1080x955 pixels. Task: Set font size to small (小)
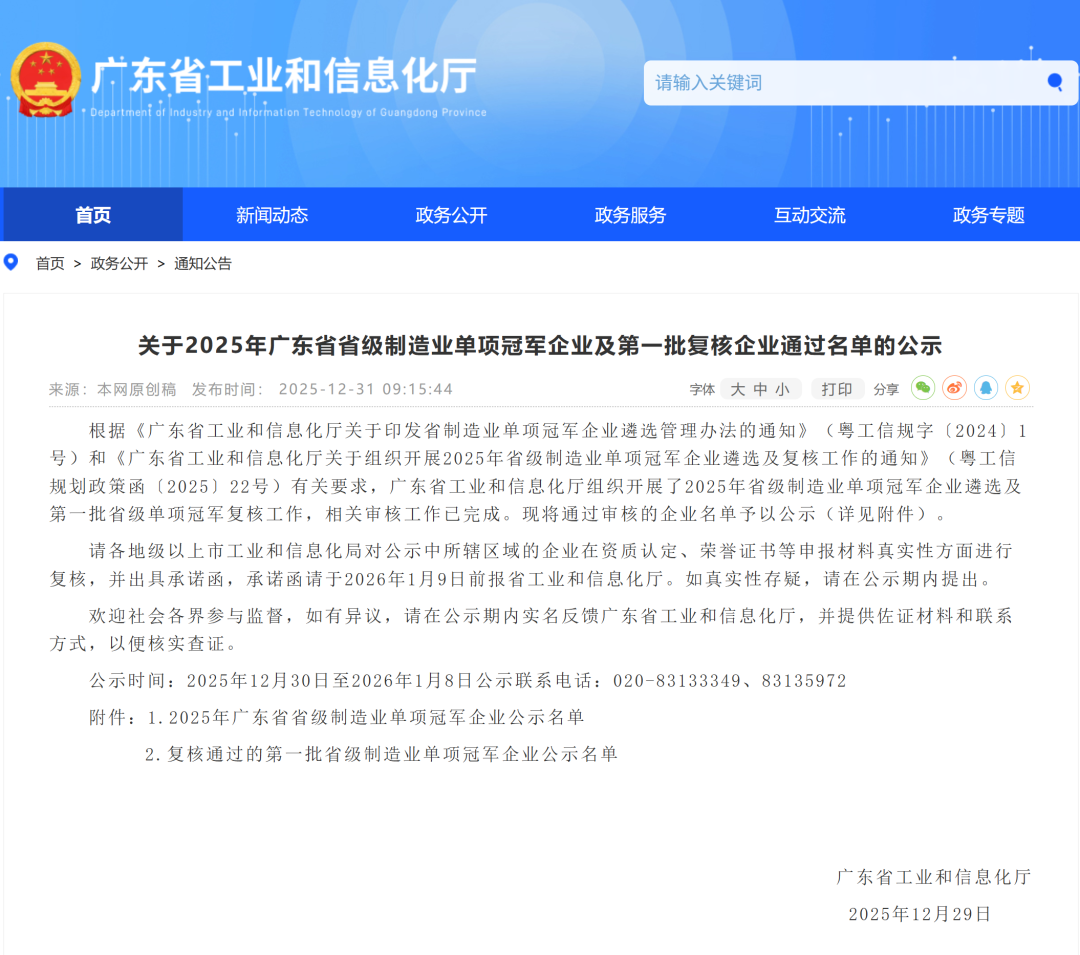783,389
